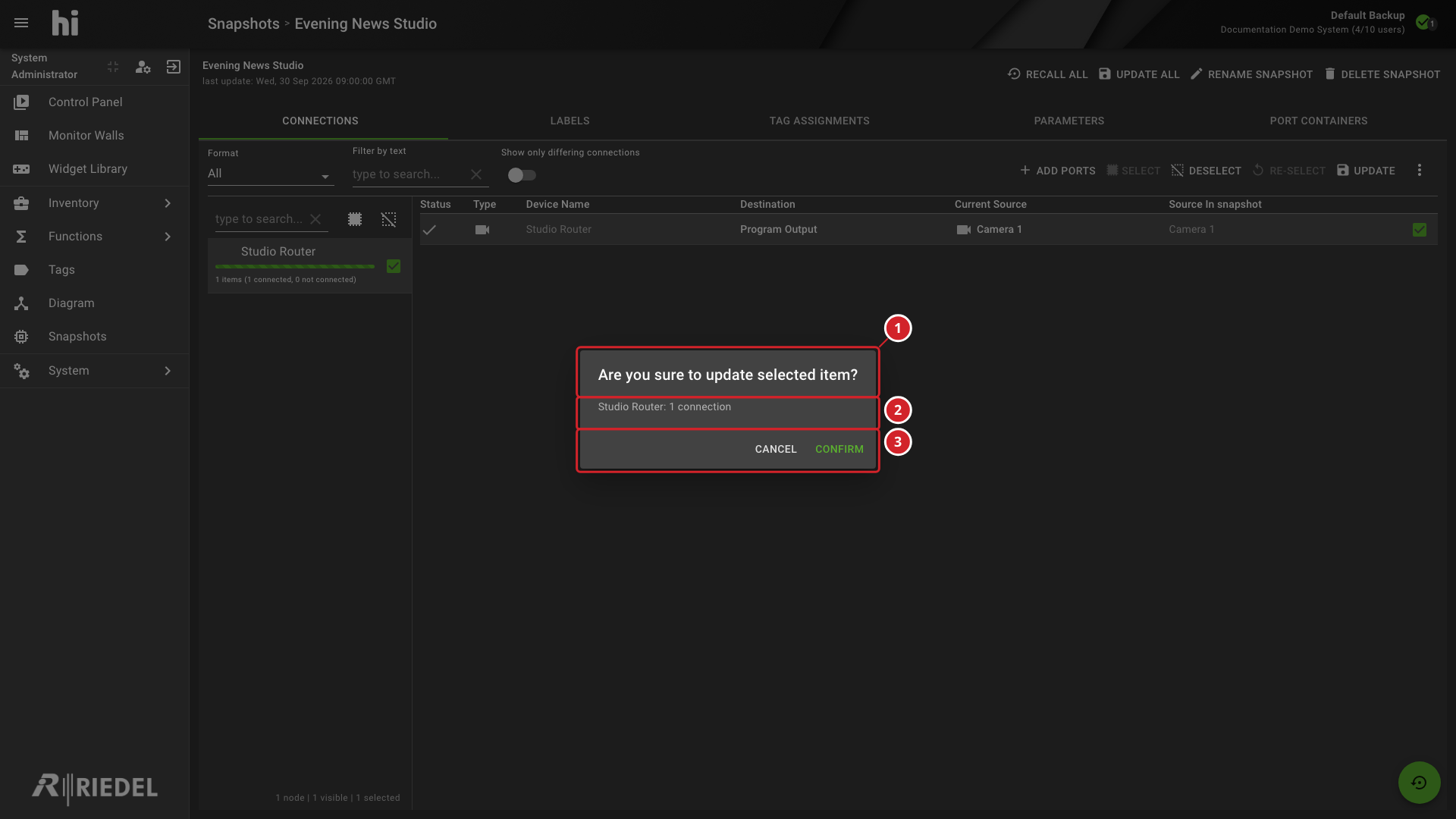Open the Tags page
This screenshot has height=819, width=1456.
point(95,269)
